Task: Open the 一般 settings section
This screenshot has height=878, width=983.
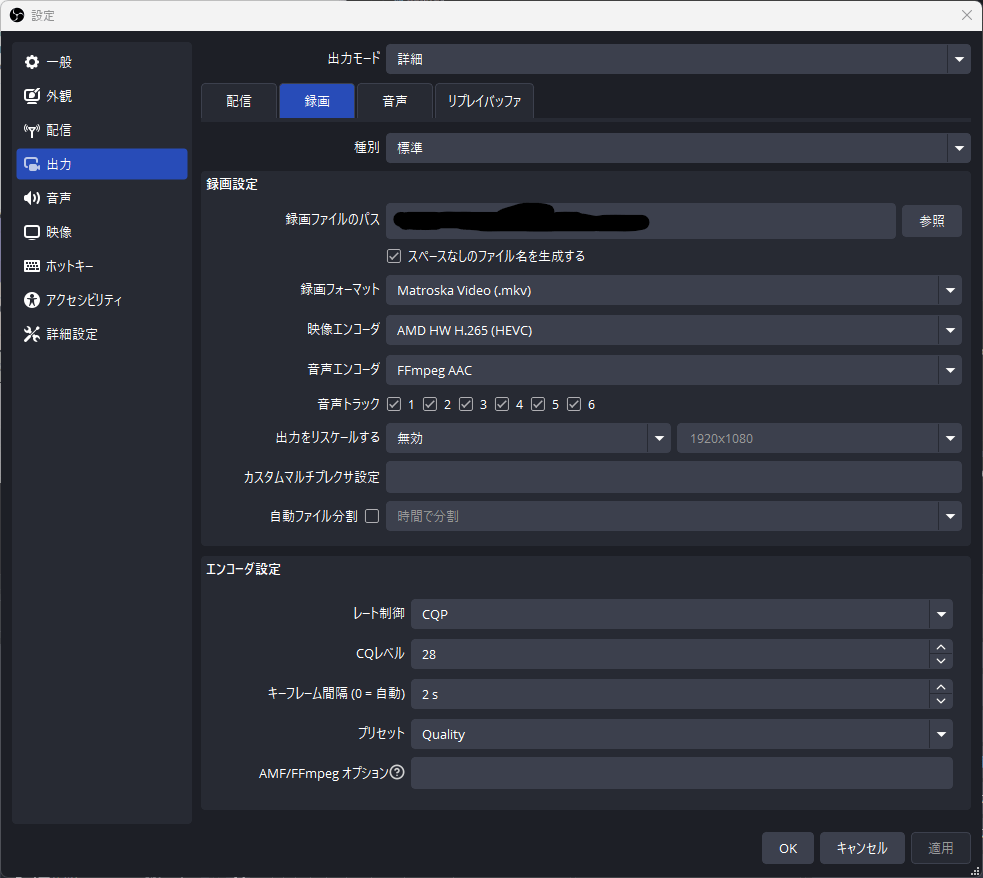Action: point(60,61)
